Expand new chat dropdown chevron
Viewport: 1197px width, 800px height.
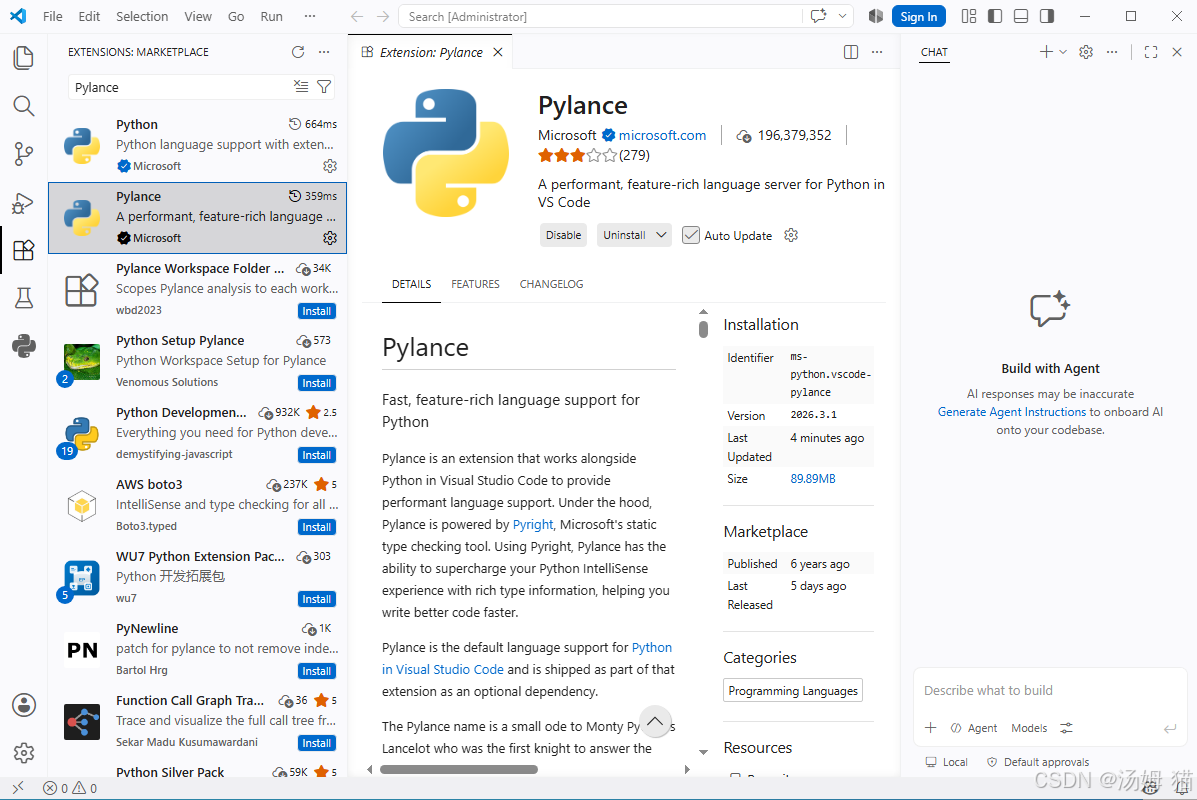(x=1063, y=52)
